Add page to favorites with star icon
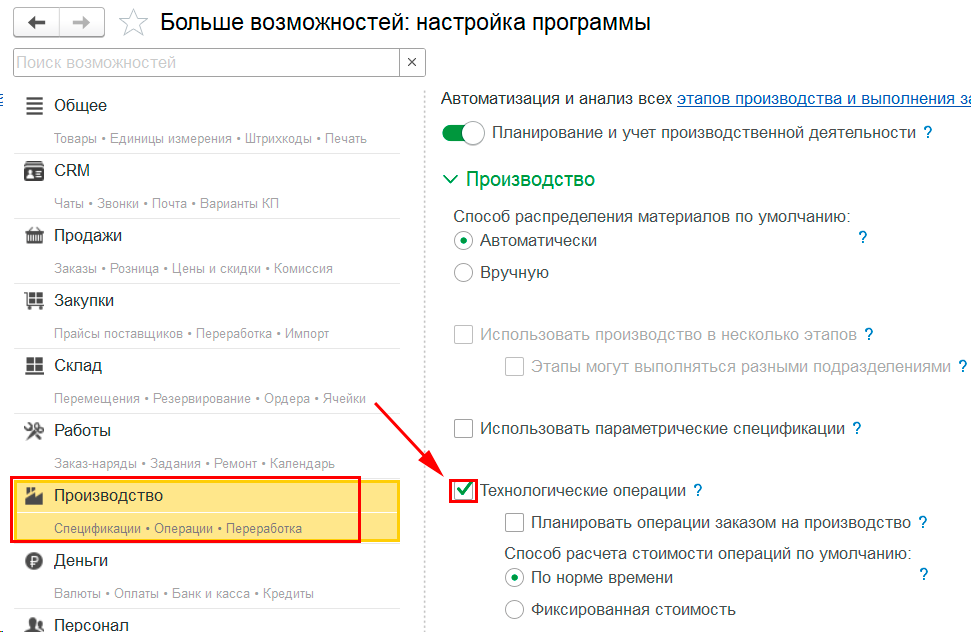The width and height of the screenshot is (971, 632). click(133, 23)
